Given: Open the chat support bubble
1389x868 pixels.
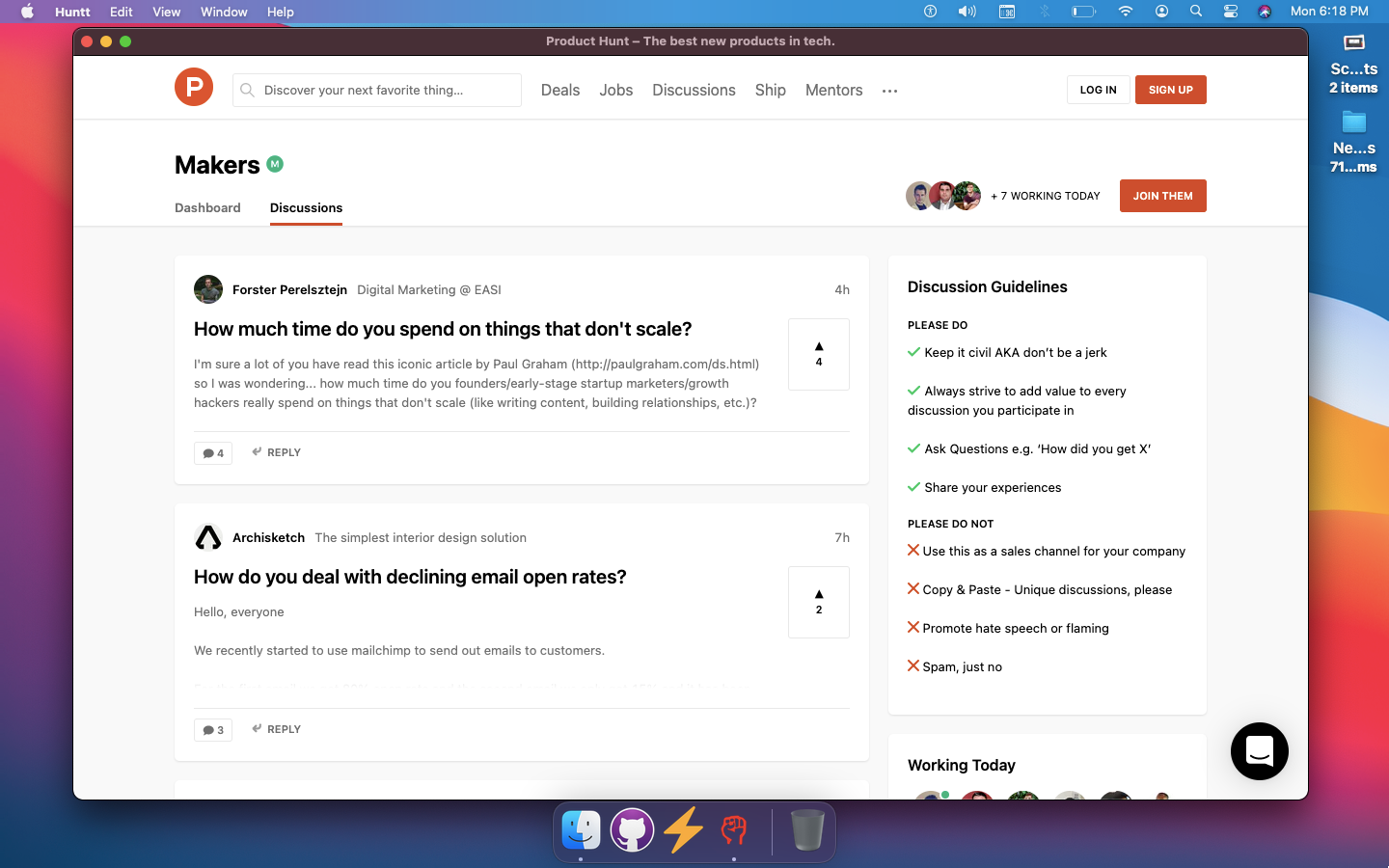Looking at the screenshot, I should tap(1259, 751).
